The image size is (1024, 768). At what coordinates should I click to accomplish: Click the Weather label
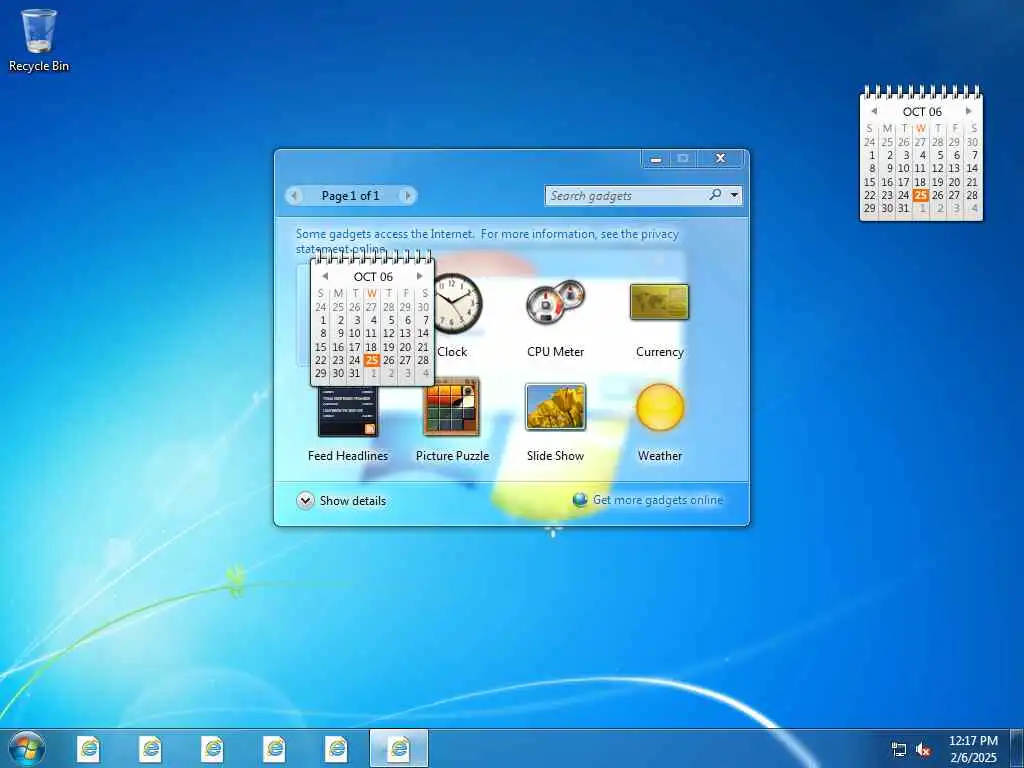pyautogui.click(x=660, y=456)
